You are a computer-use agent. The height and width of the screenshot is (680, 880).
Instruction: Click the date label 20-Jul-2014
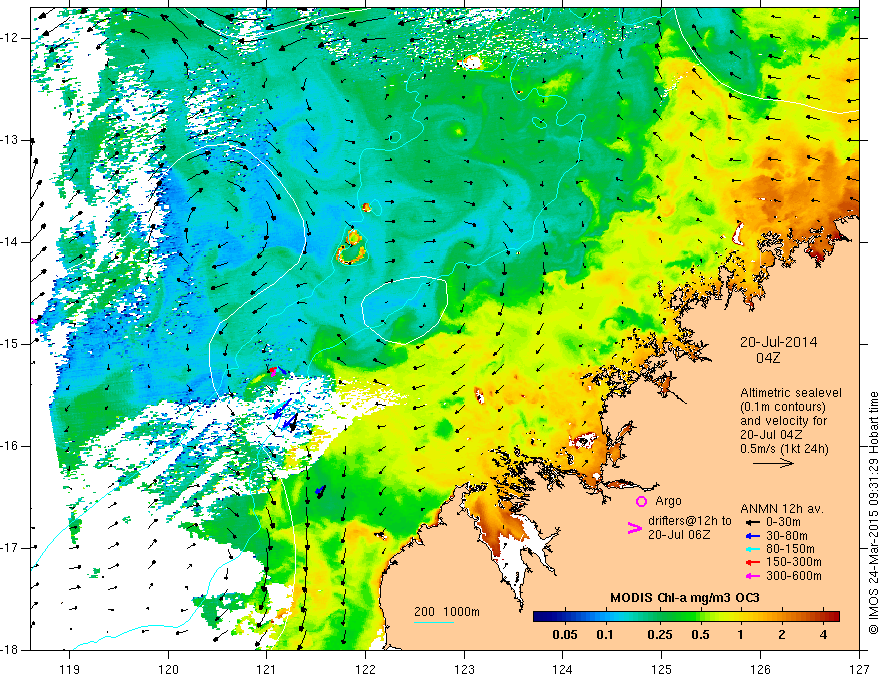[x=778, y=342]
